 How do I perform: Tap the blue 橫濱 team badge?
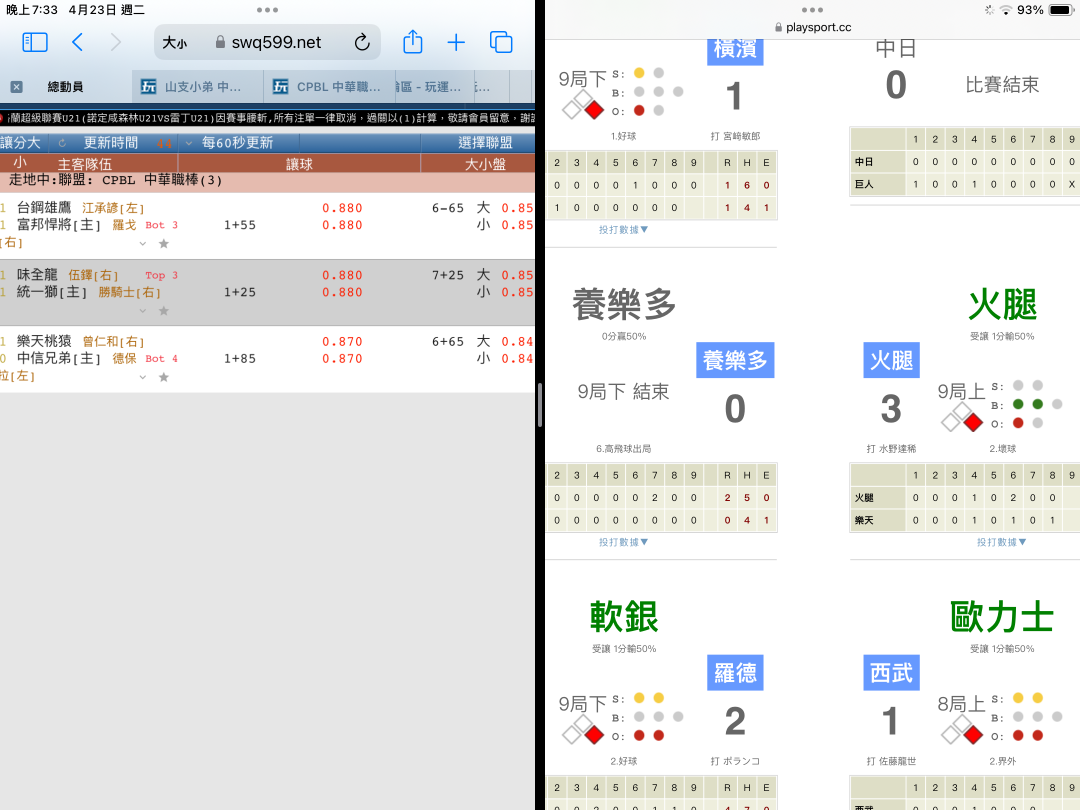pyautogui.click(x=735, y=50)
